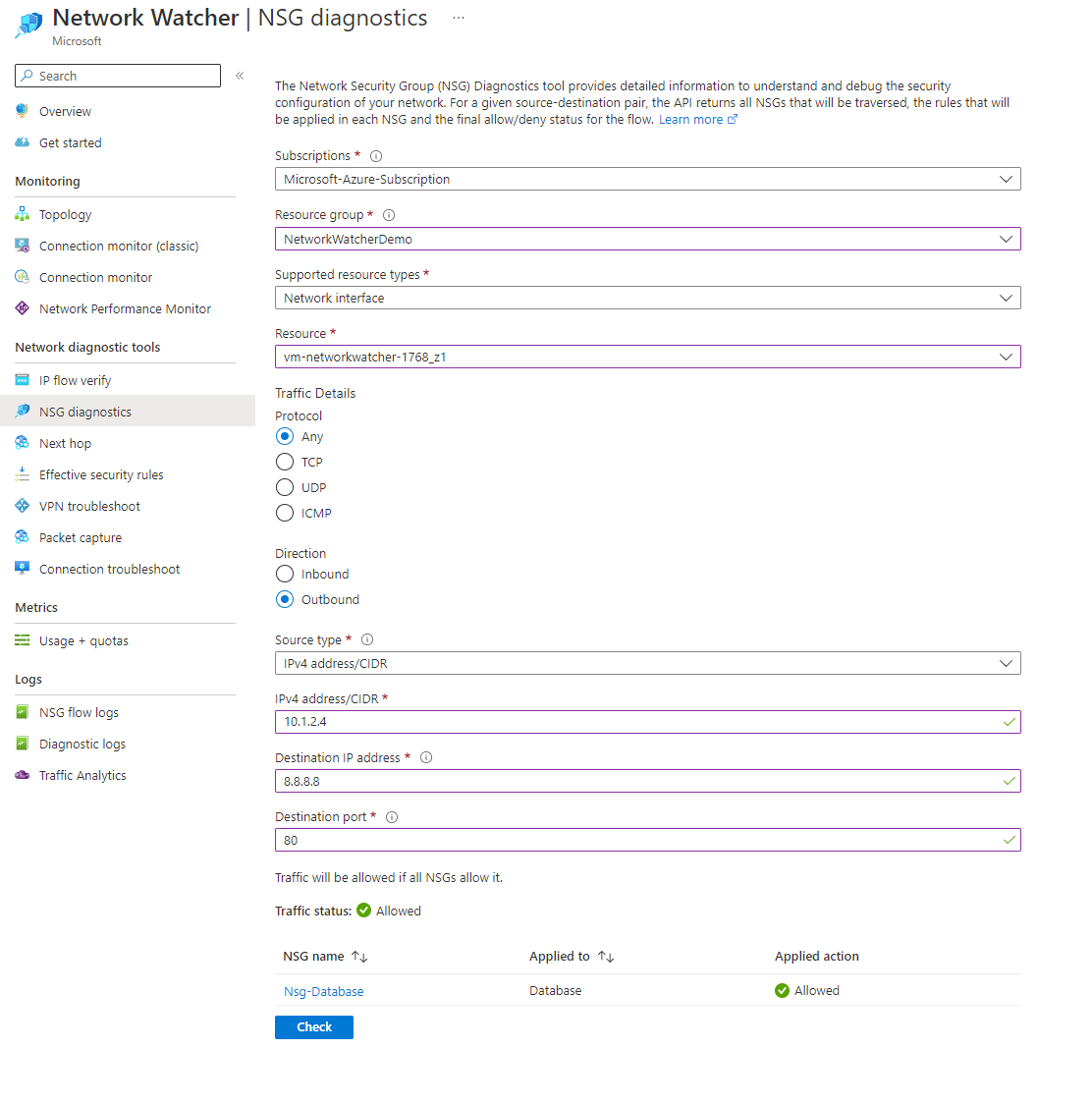Open Effective security rules

(101, 475)
